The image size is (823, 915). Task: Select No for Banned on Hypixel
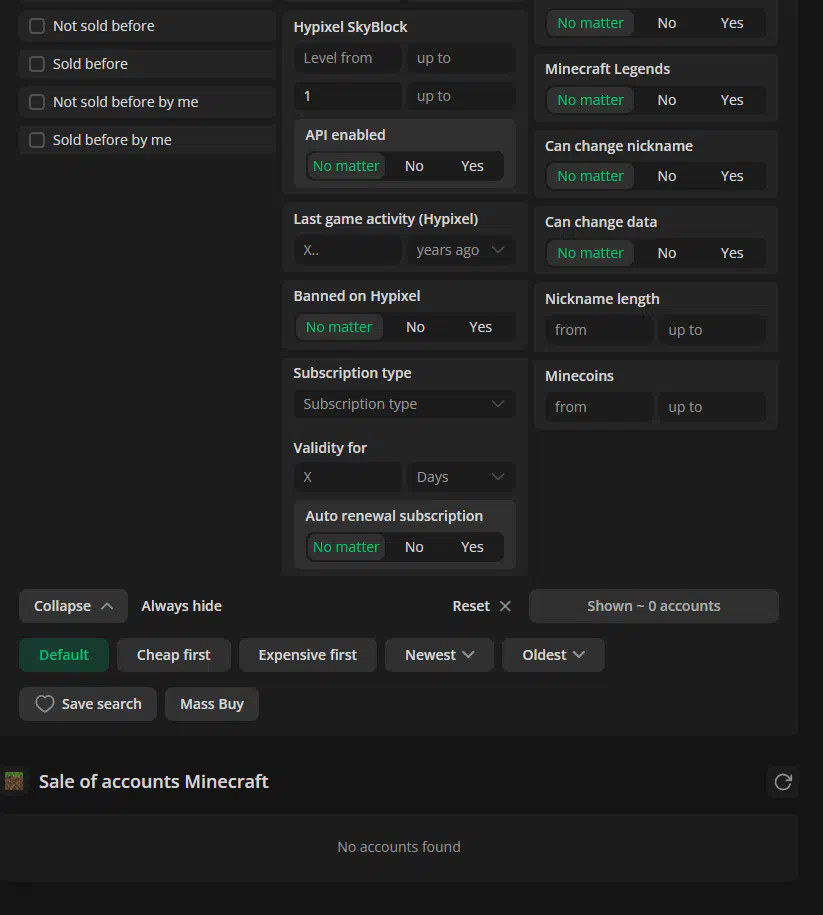pyautogui.click(x=415, y=327)
